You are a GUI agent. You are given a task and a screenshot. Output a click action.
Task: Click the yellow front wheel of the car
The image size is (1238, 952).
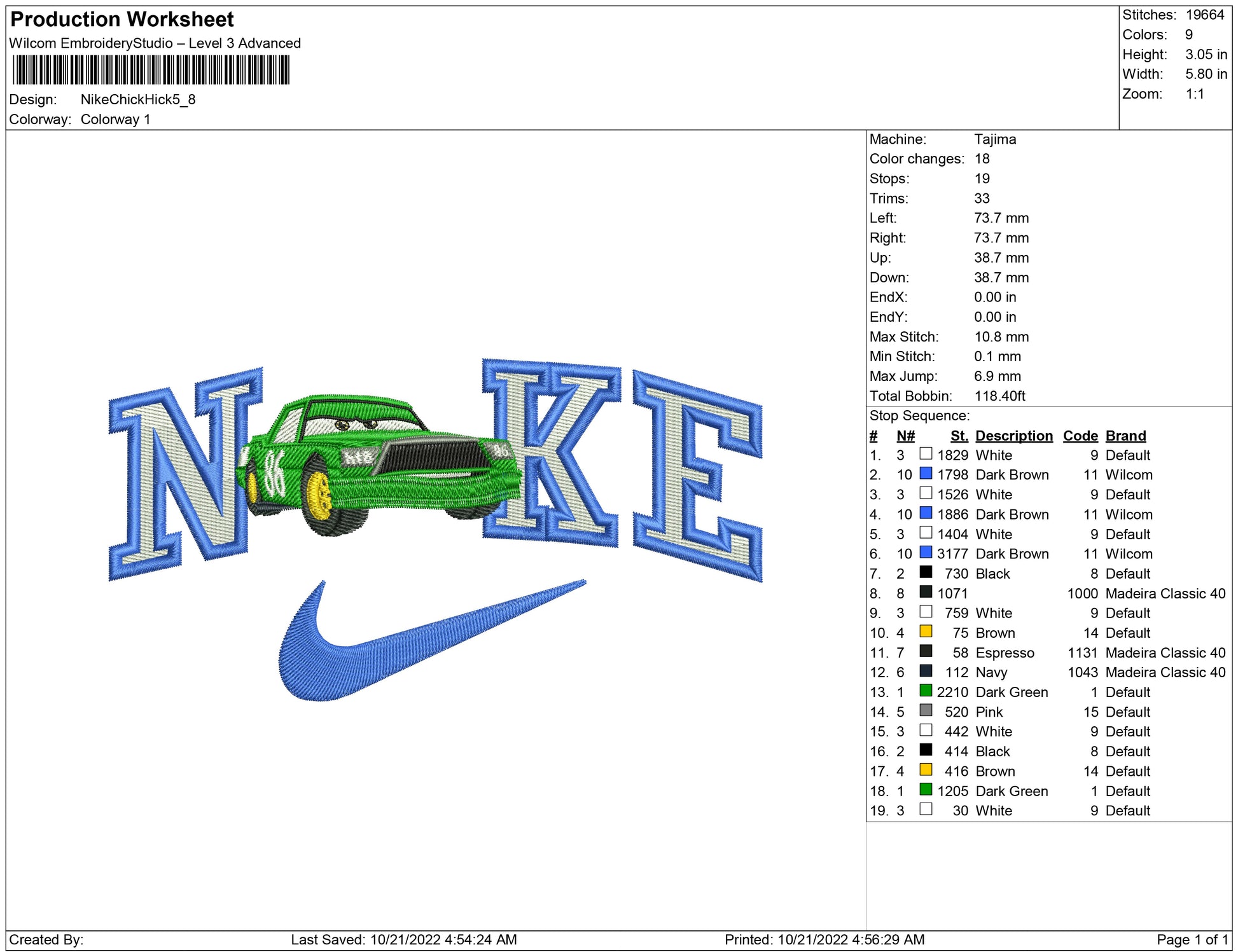318,496
